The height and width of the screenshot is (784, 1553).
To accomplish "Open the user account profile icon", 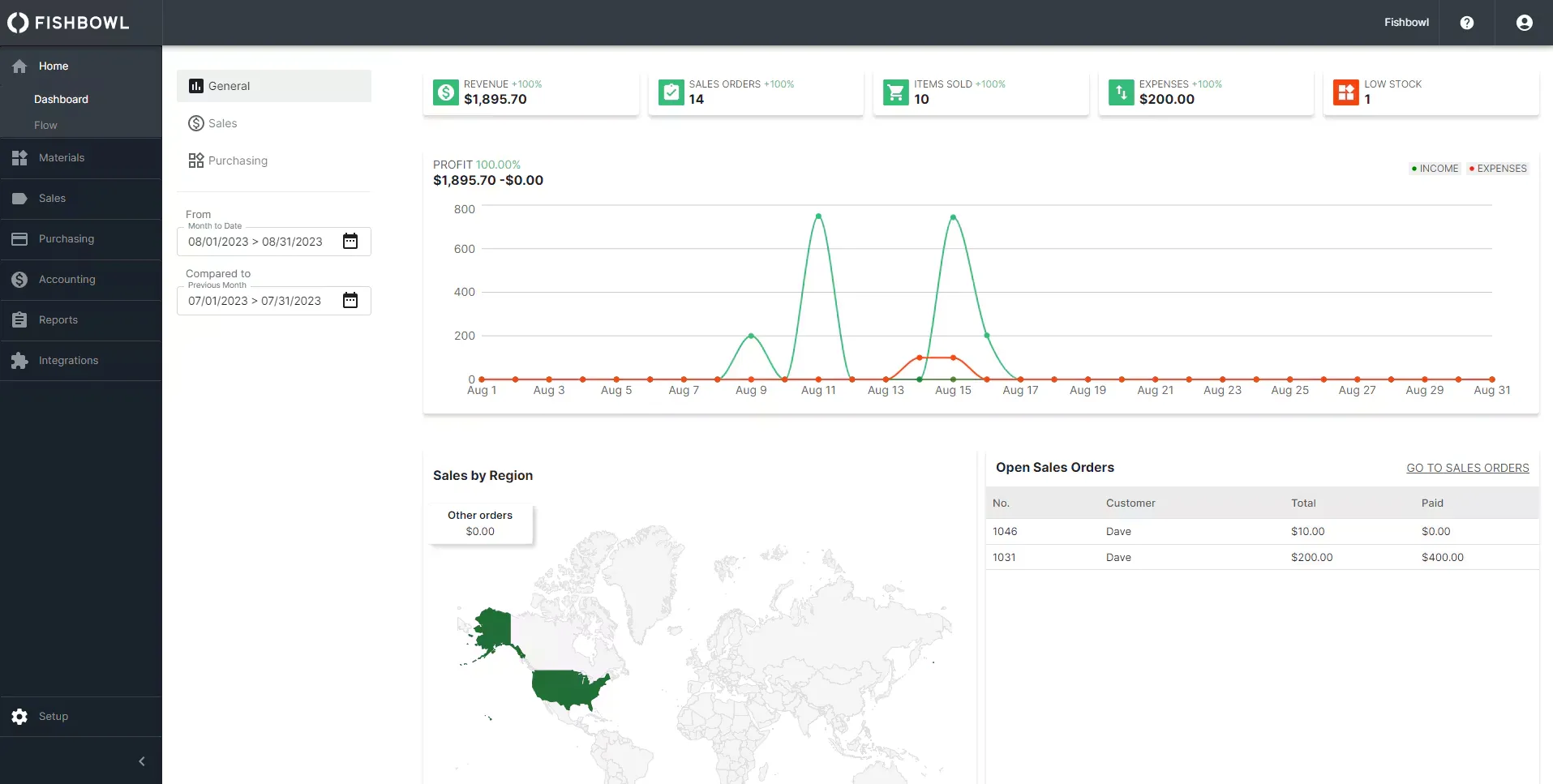I will click(1524, 23).
